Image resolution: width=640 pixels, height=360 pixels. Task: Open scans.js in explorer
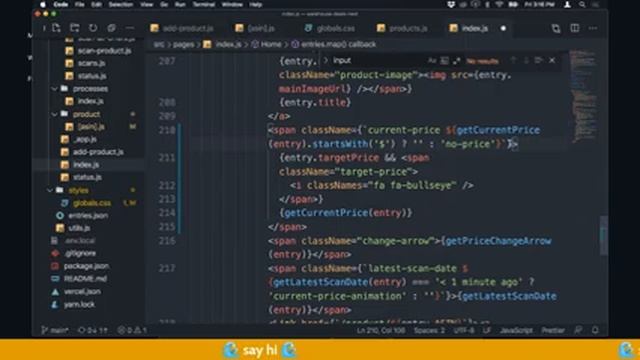[91, 63]
